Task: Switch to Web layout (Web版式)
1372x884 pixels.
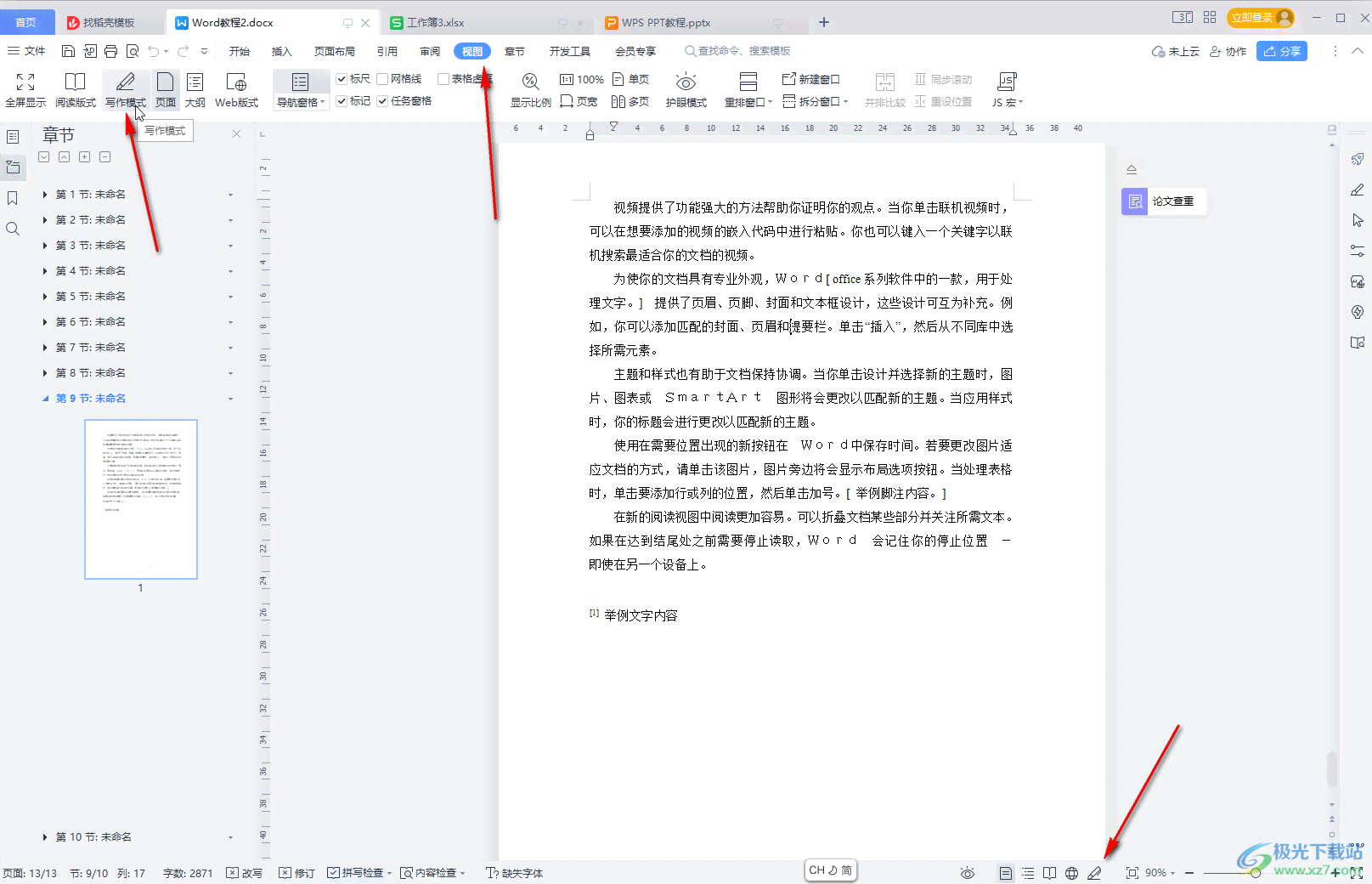Action: point(236,90)
